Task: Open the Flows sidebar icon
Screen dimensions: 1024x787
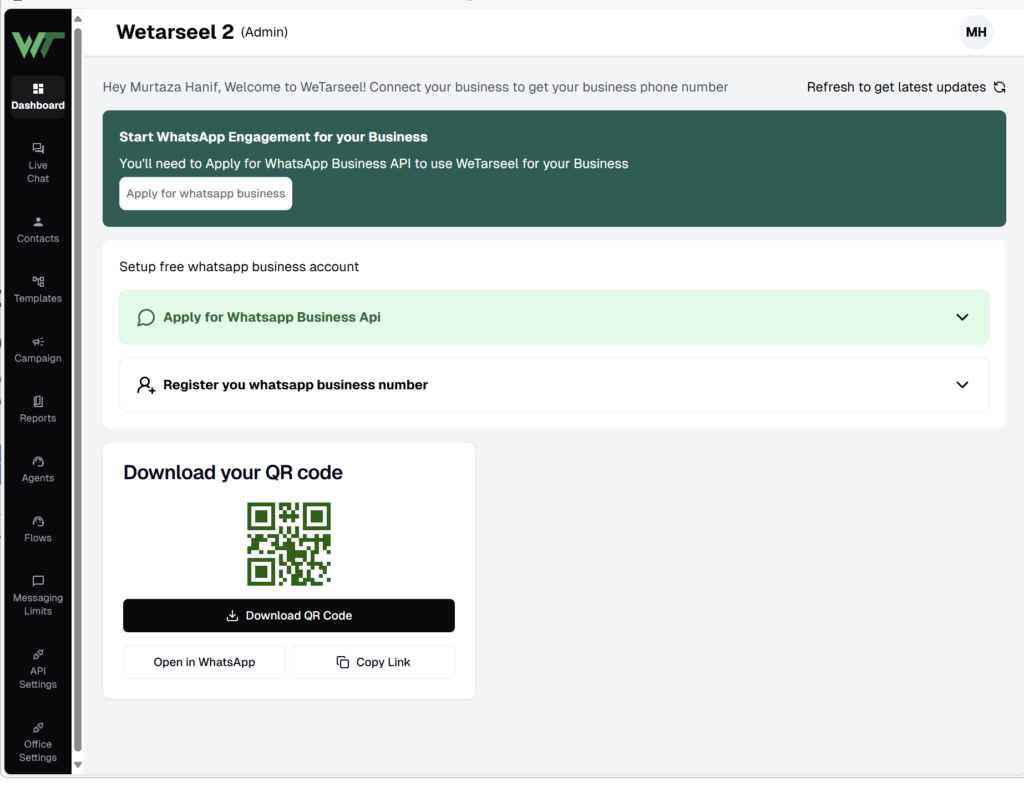Action: (38, 521)
